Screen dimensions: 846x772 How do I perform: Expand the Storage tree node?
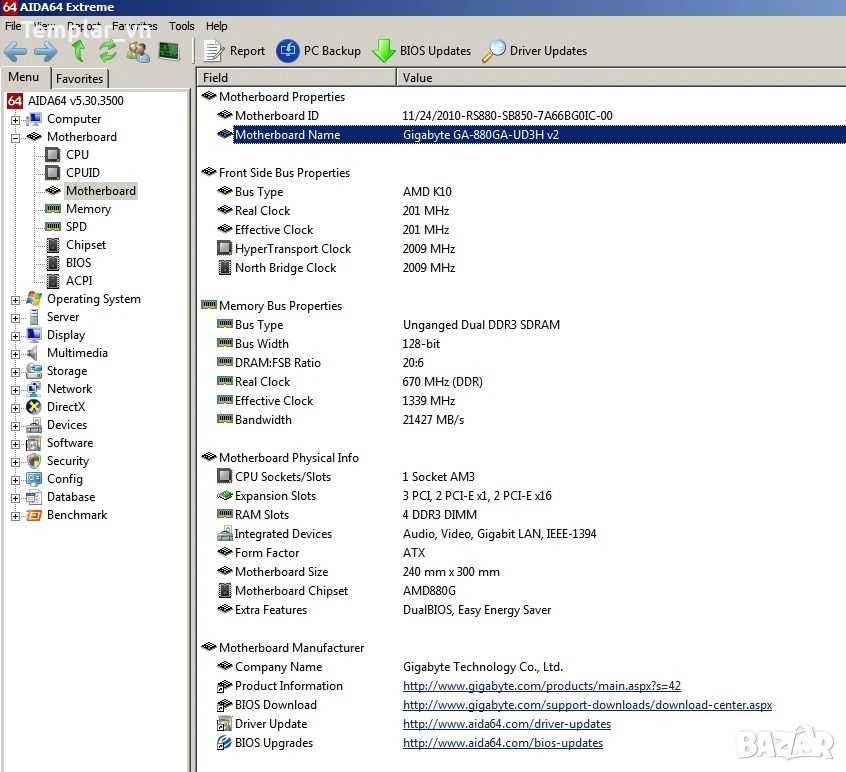pos(16,372)
